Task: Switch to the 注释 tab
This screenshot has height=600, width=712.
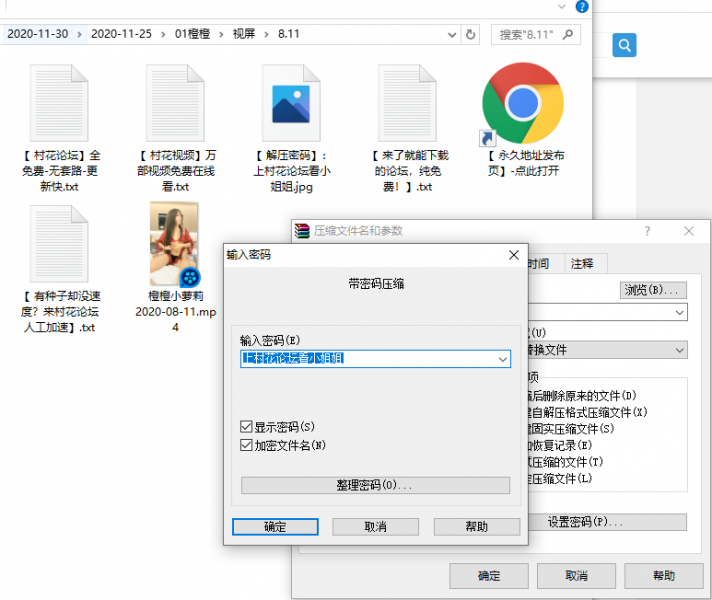Action: point(582,264)
